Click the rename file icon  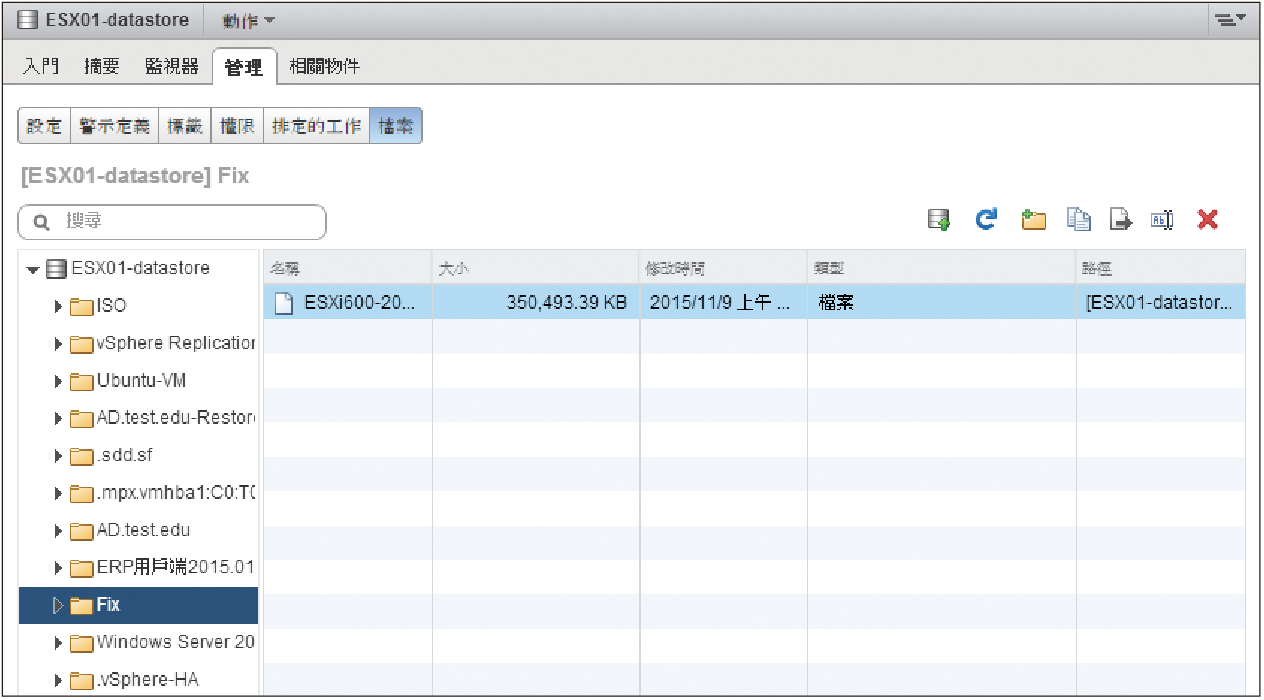tap(1162, 221)
